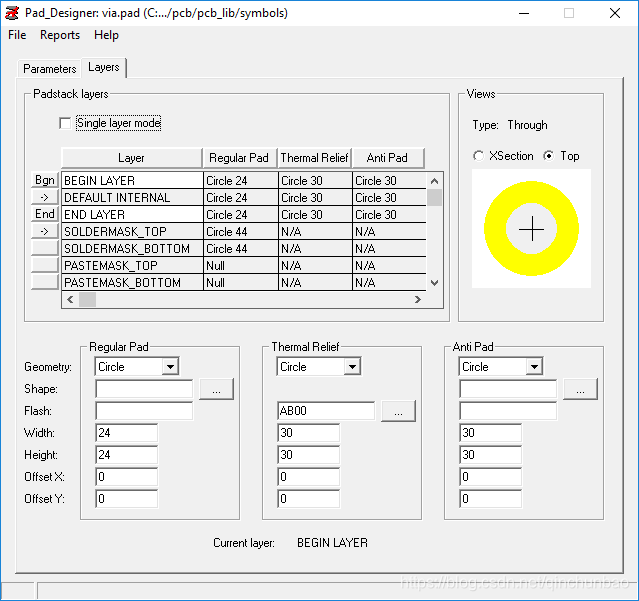This screenshot has height=601, width=639.
Task: Open Regular Pad Geometry dropdown
Action: tap(170, 367)
